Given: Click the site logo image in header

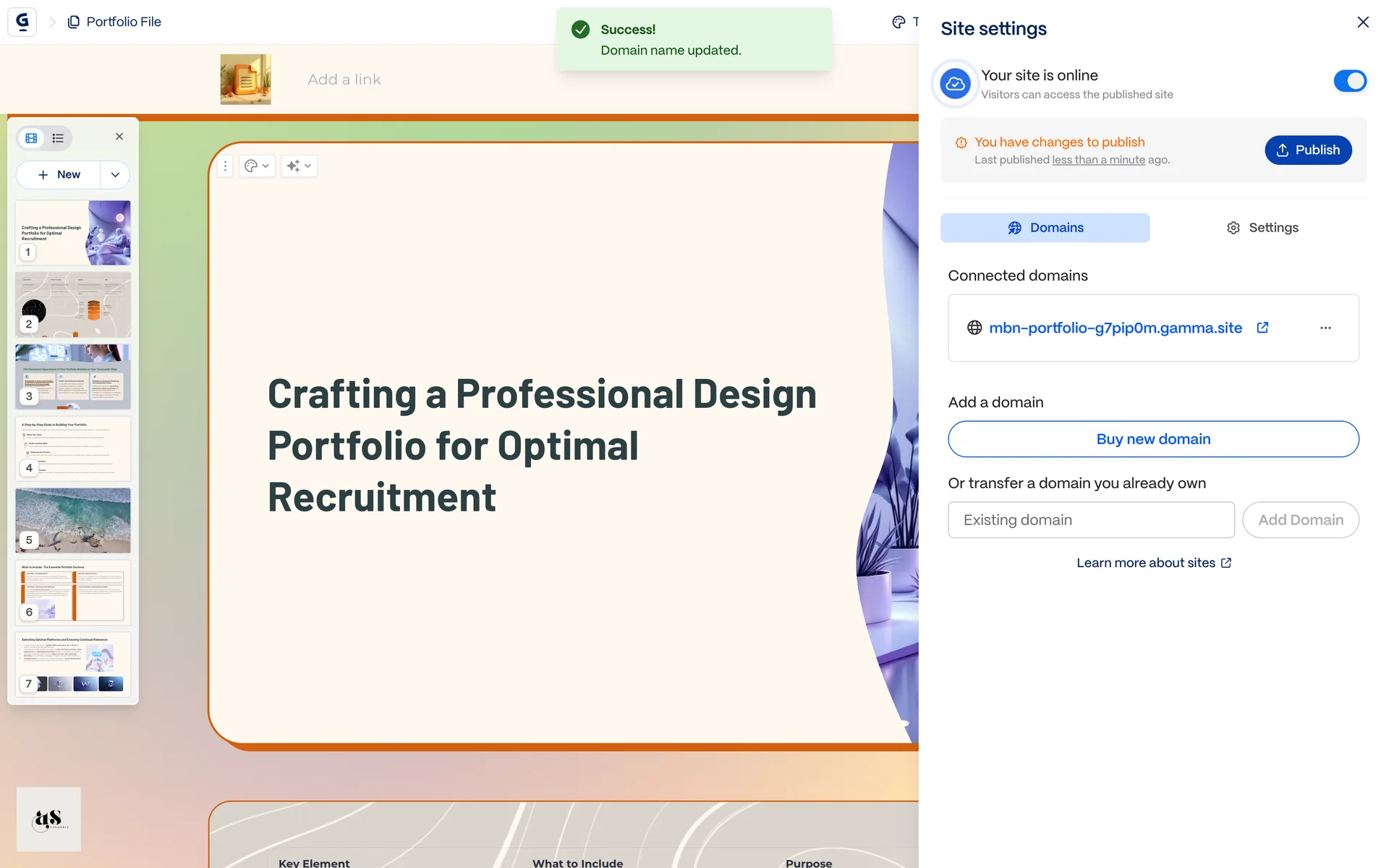Looking at the screenshot, I should pos(245,80).
